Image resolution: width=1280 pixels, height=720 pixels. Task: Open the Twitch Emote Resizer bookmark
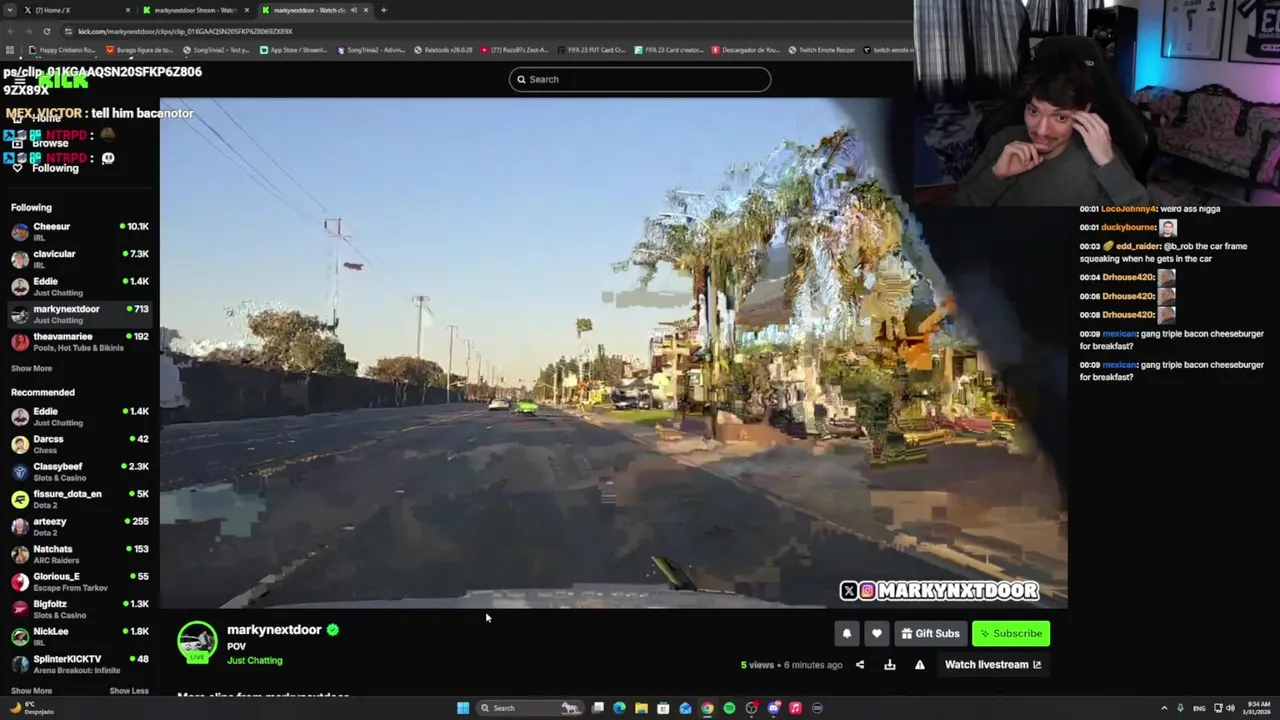822,50
